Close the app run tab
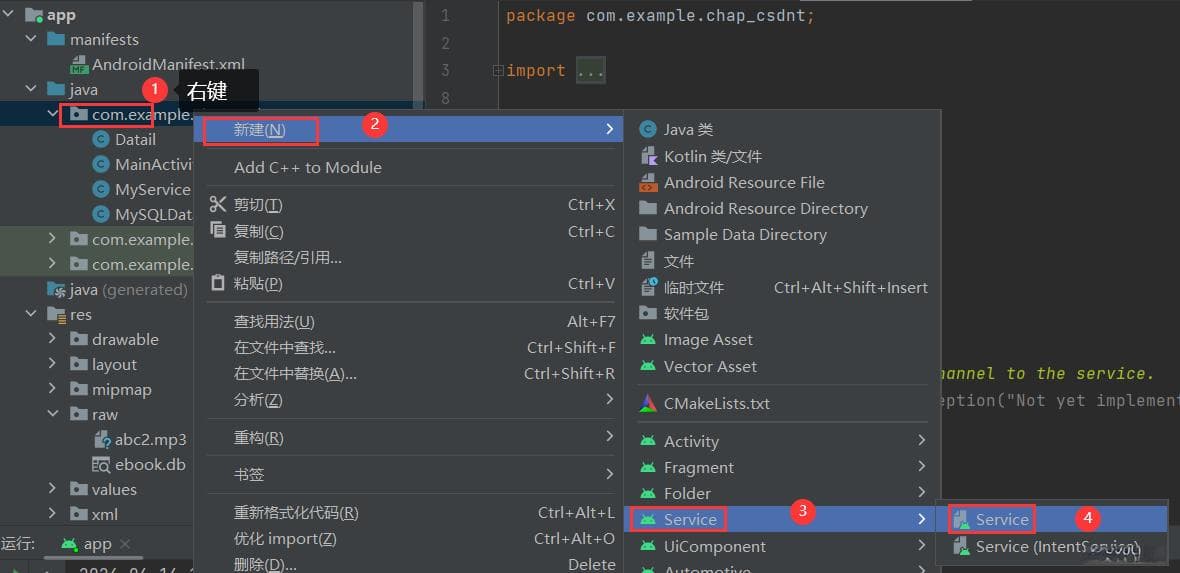This screenshot has height=573, width=1180. (125, 544)
